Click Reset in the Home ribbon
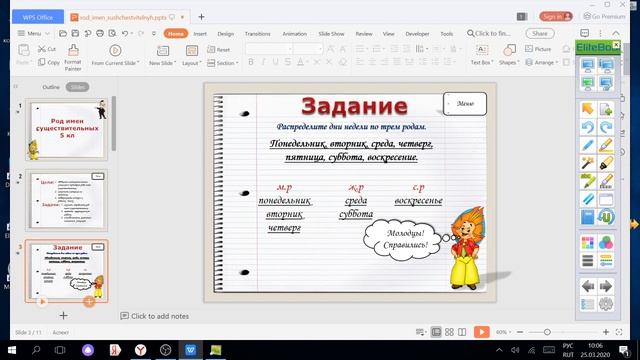Viewport: 640px width, 360px height. click(218, 49)
